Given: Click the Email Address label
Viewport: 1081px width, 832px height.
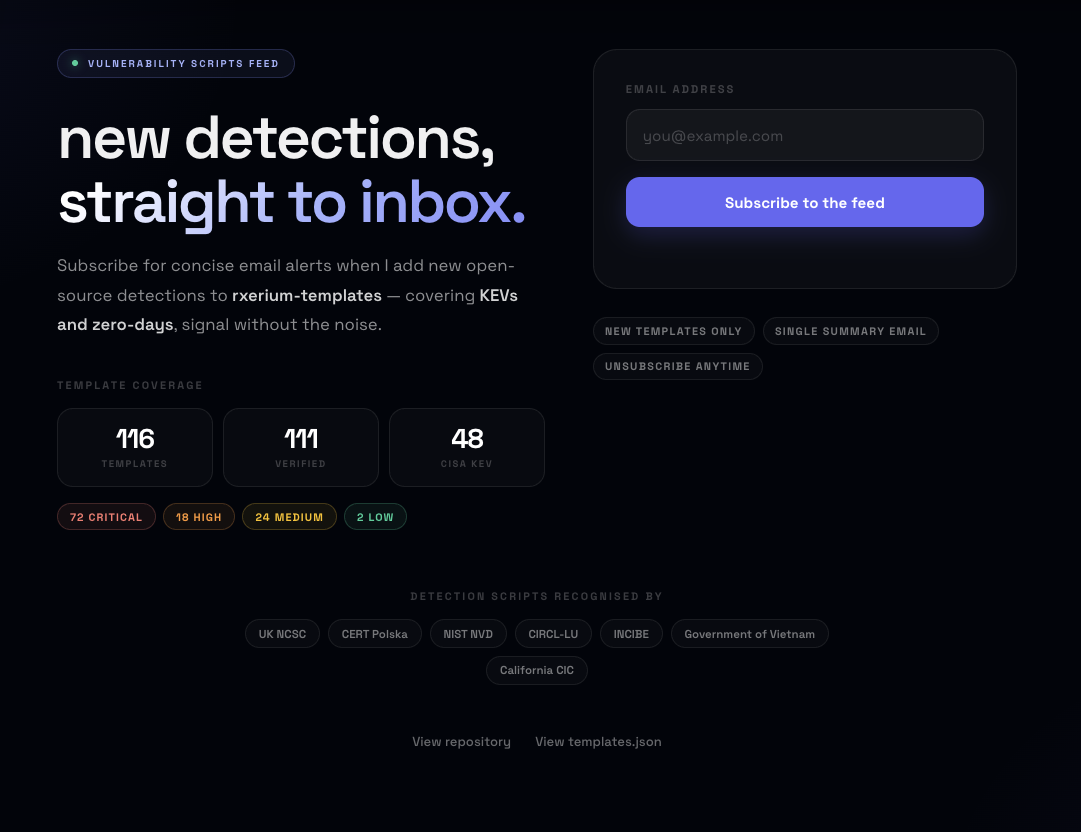Looking at the screenshot, I should coord(680,89).
